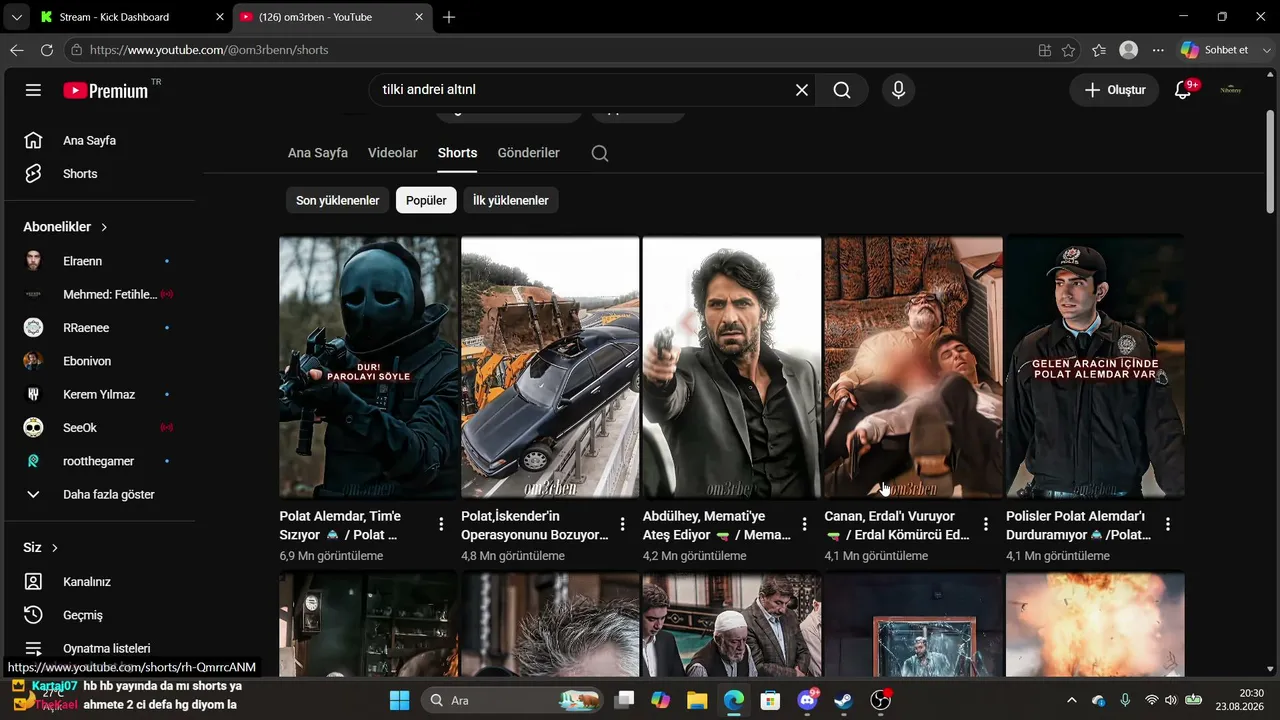1280x720 pixels.
Task: Switch to the channel Ana Sayfa tab
Action: pos(318,153)
